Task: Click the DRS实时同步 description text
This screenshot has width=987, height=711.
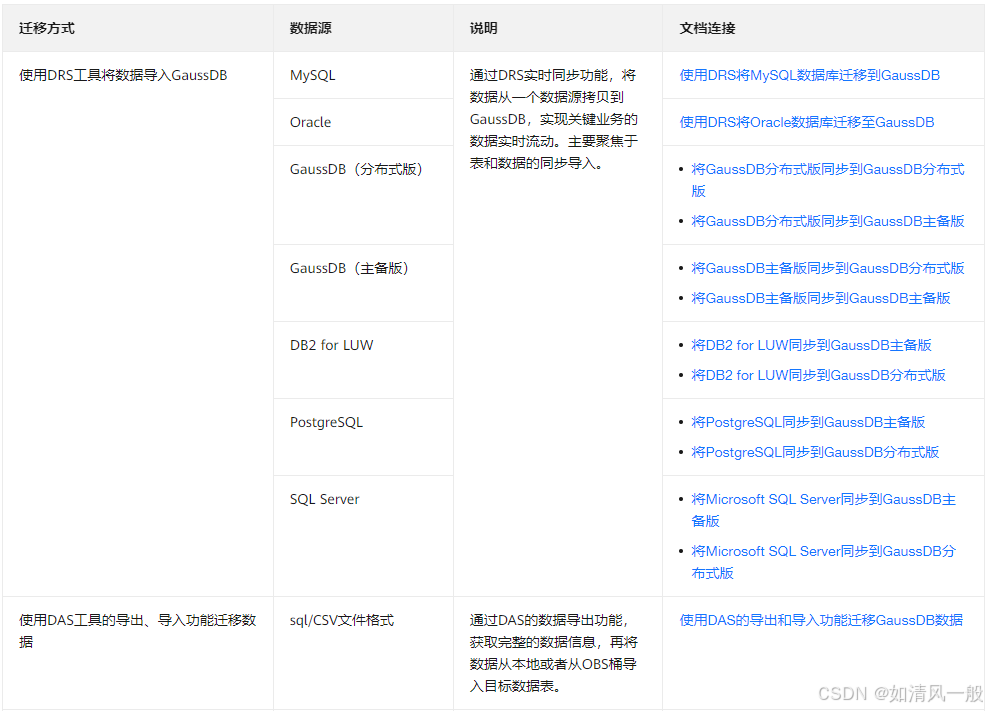Action: (x=553, y=120)
